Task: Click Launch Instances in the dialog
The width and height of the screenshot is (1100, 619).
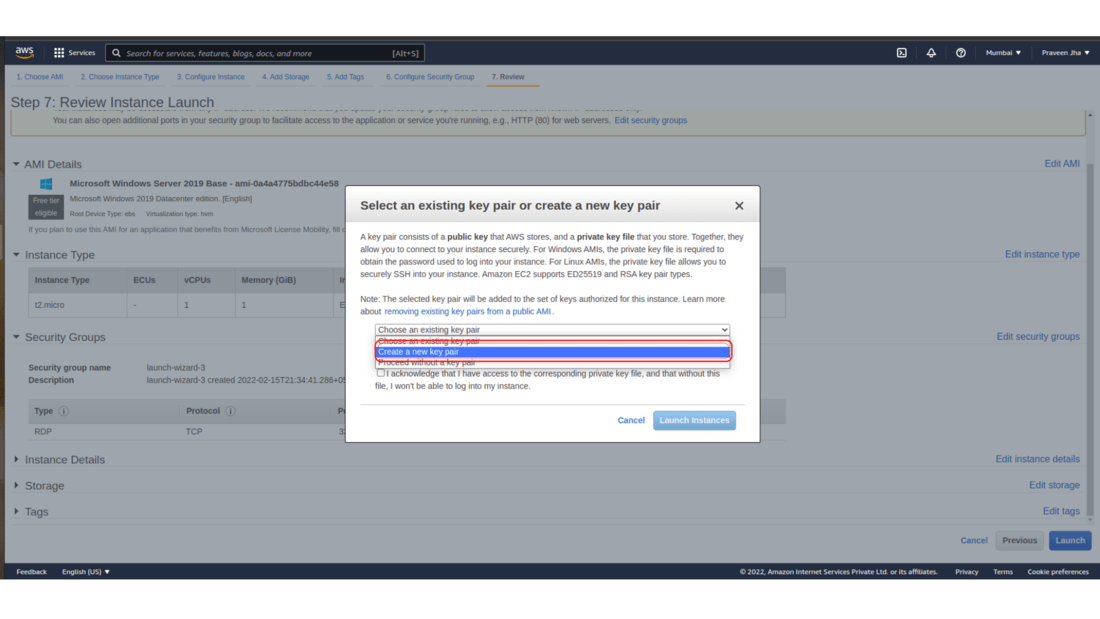Action: [x=695, y=420]
